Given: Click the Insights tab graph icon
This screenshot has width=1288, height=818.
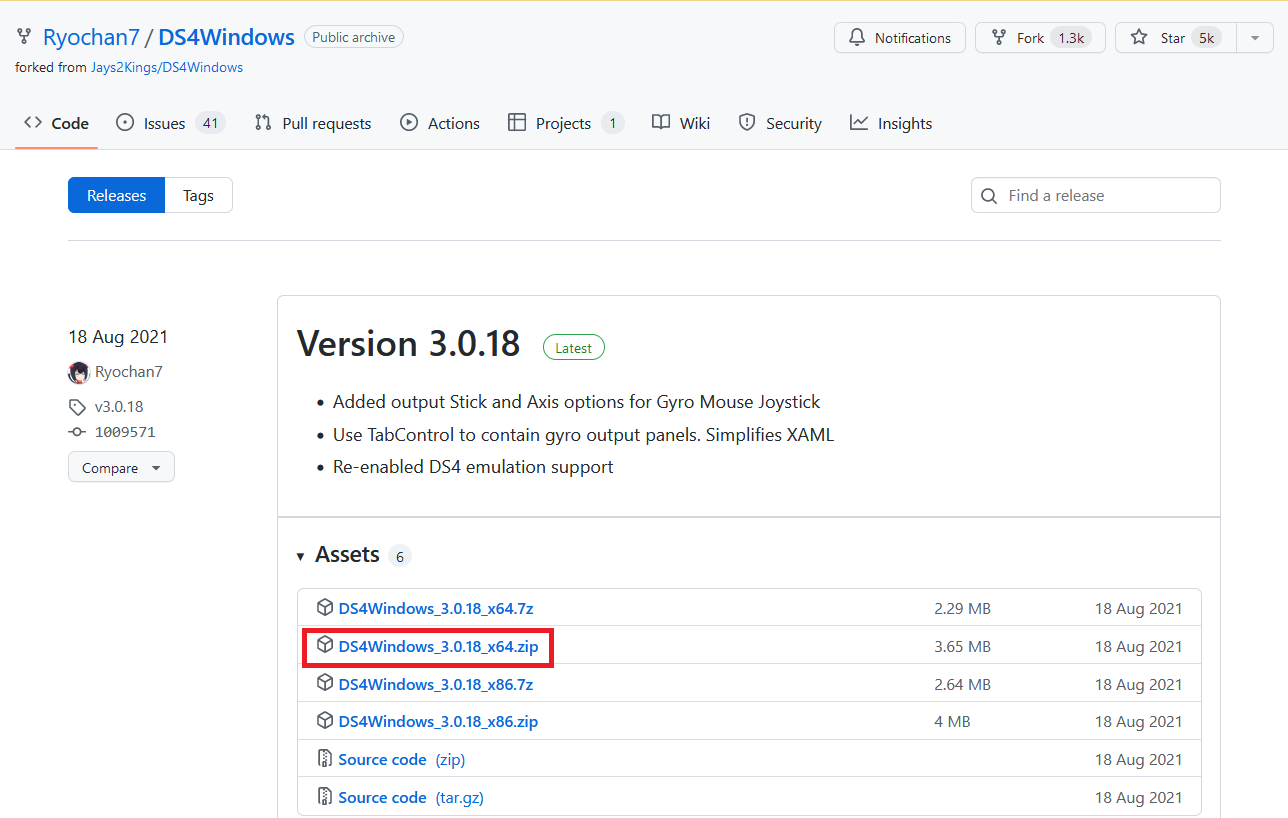Looking at the screenshot, I should pos(859,123).
